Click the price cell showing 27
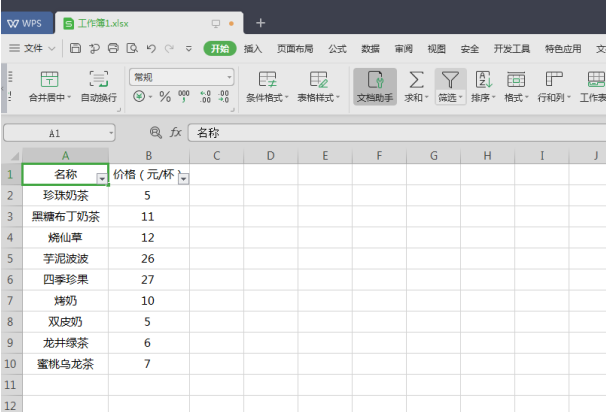 tap(149, 279)
